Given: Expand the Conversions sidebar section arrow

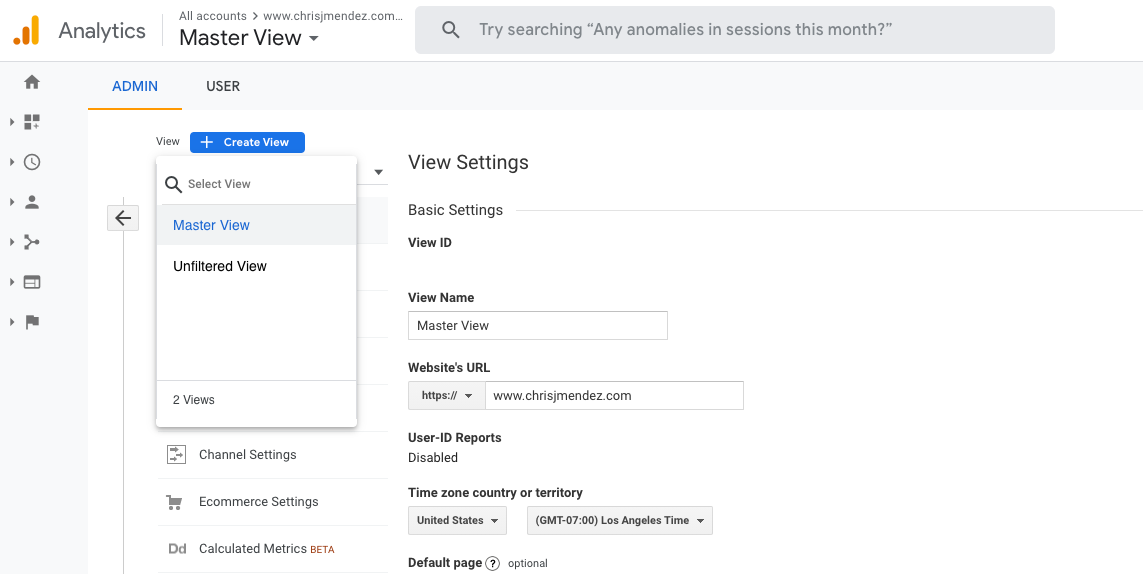Looking at the screenshot, I should pos(12,322).
